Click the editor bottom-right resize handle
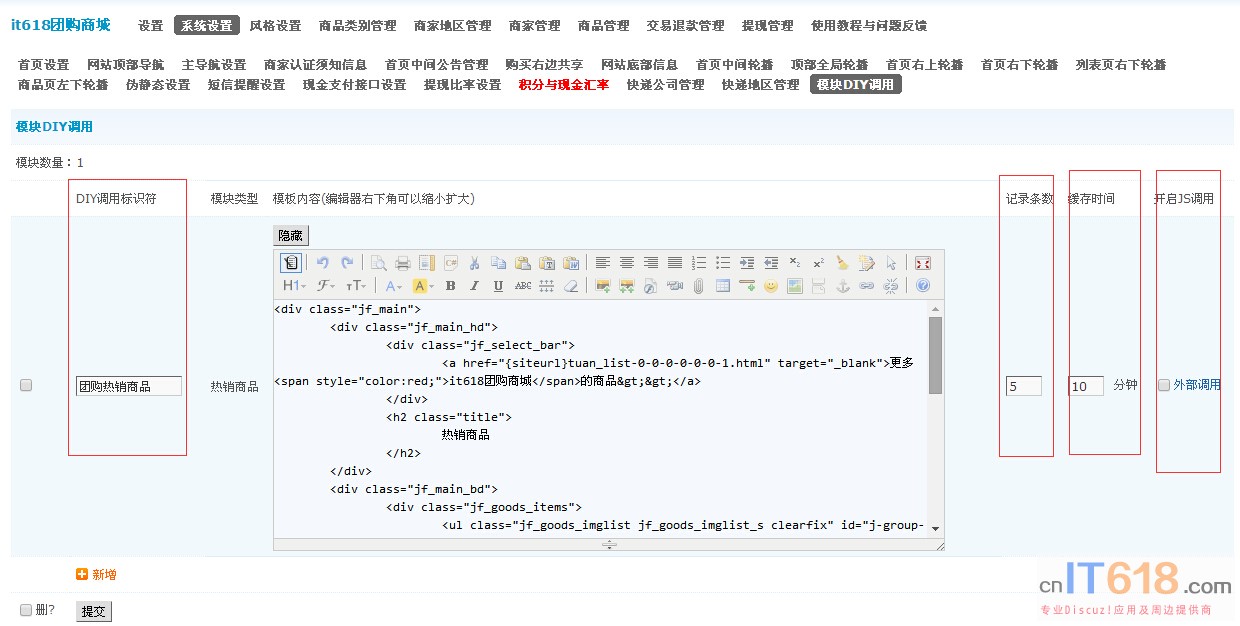The width and height of the screenshot is (1240, 626). (x=939, y=545)
